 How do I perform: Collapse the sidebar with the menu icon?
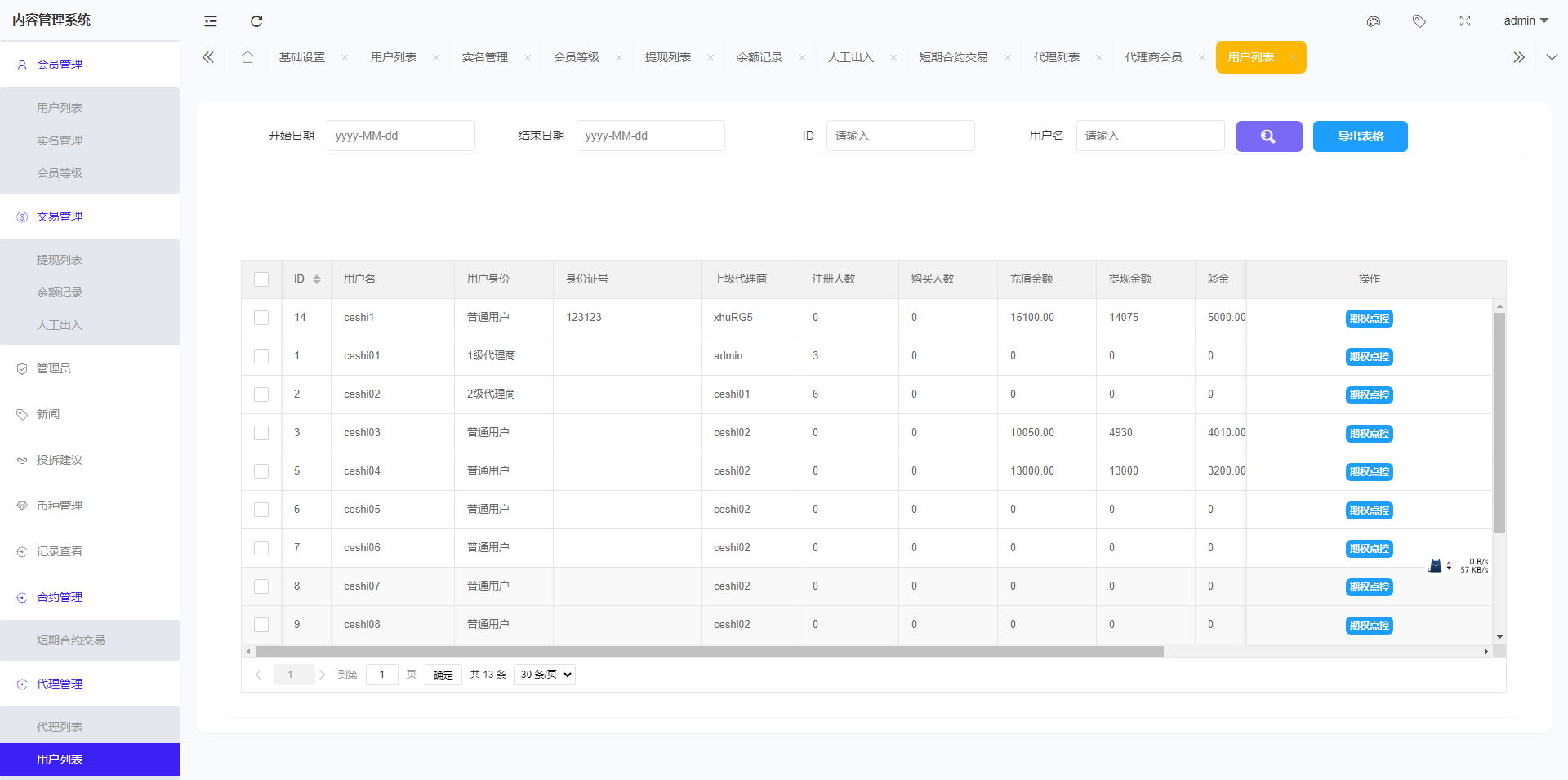211,21
